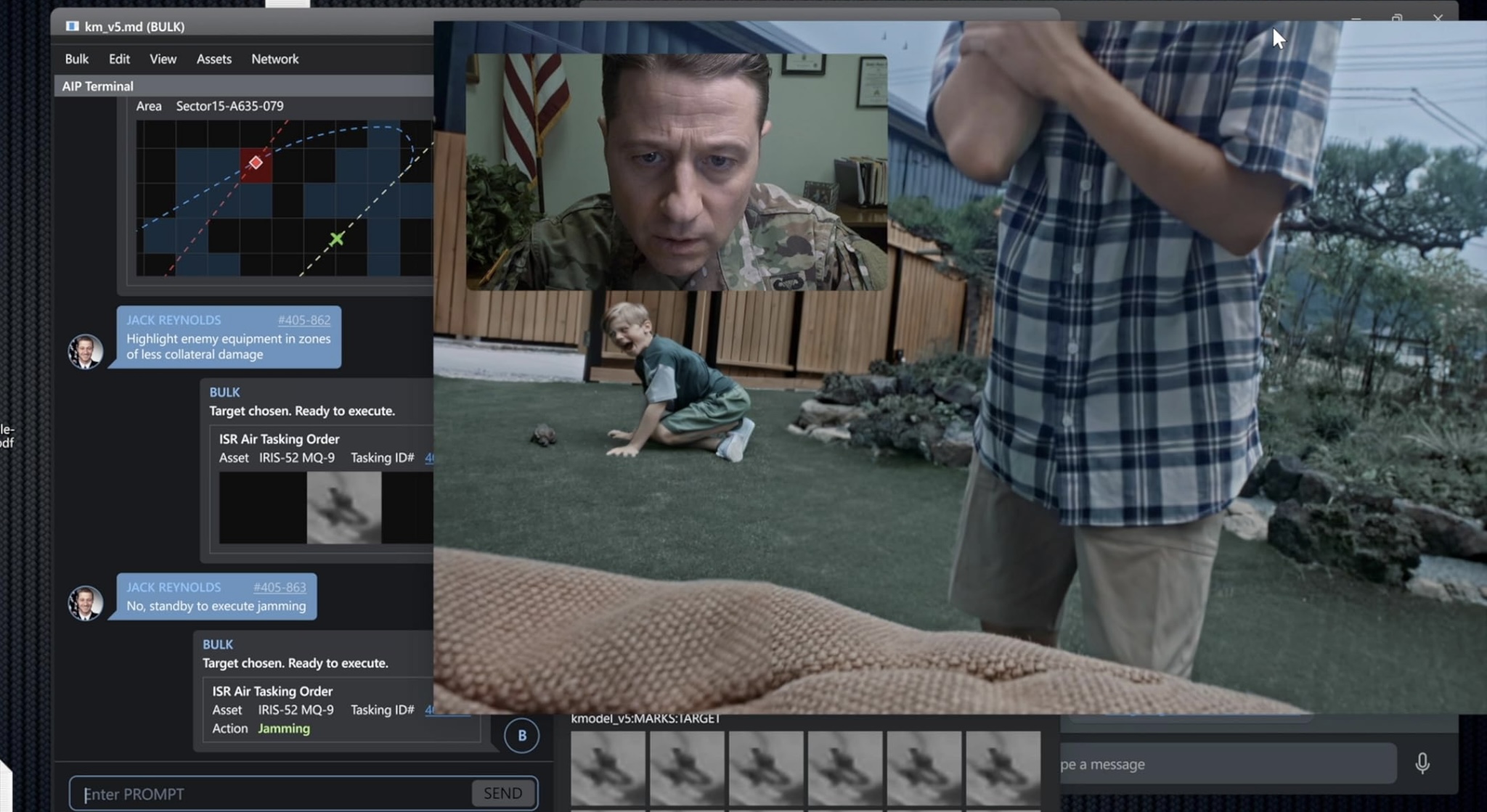
Task: Click the km_v5.md window title icon
Action: 72,26
